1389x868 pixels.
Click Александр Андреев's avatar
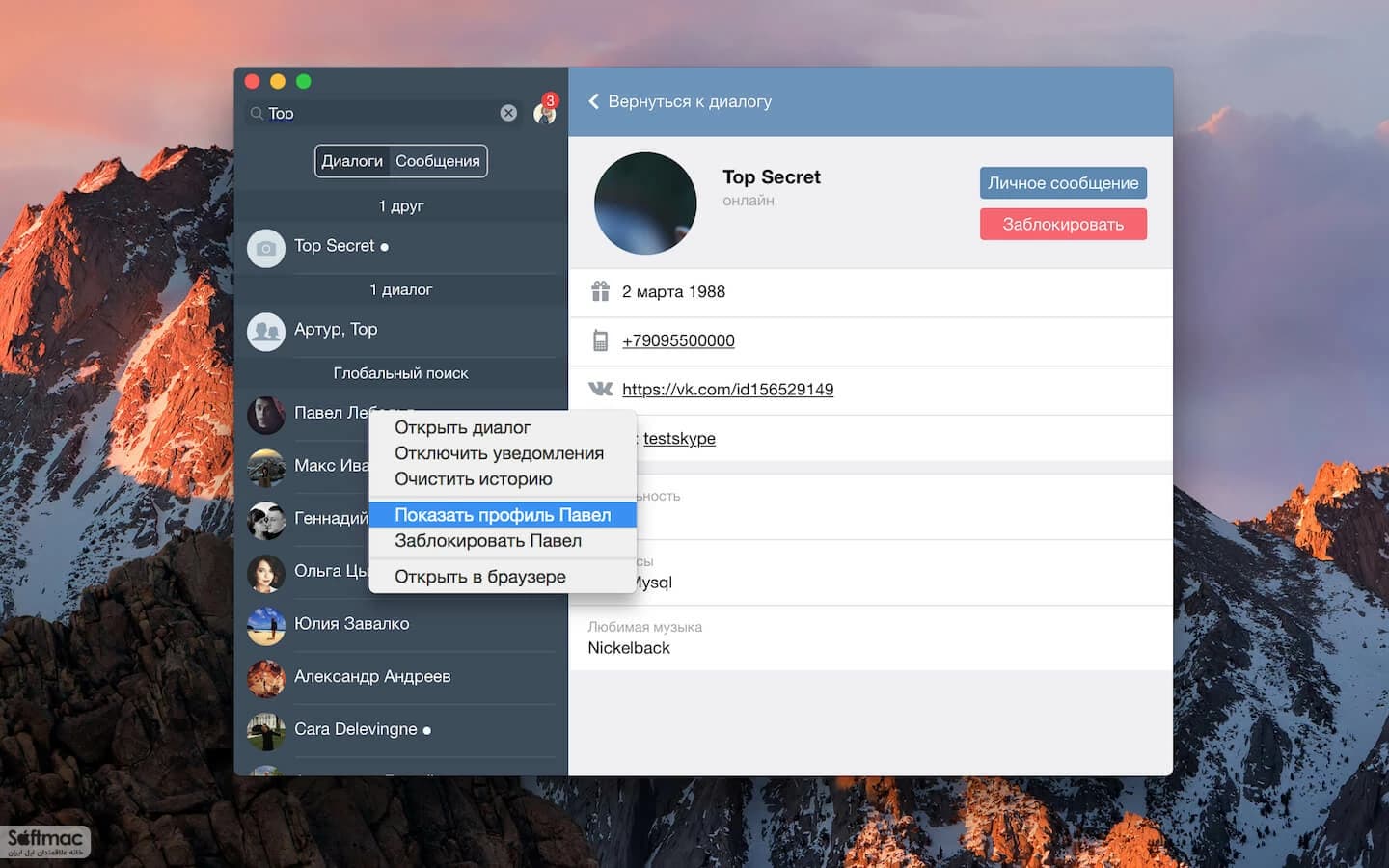(x=266, y=679)
